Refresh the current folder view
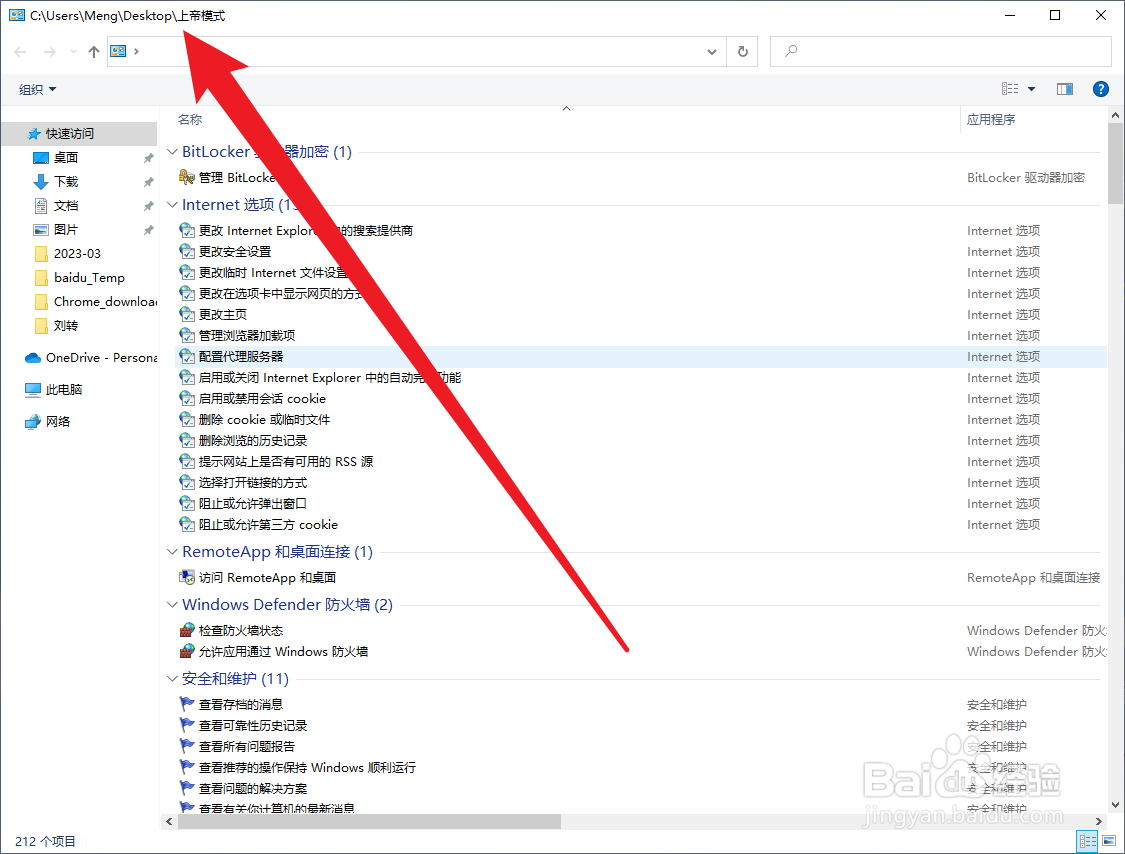The width and height of the screenshot is (1125, 854). pos(743,52)
